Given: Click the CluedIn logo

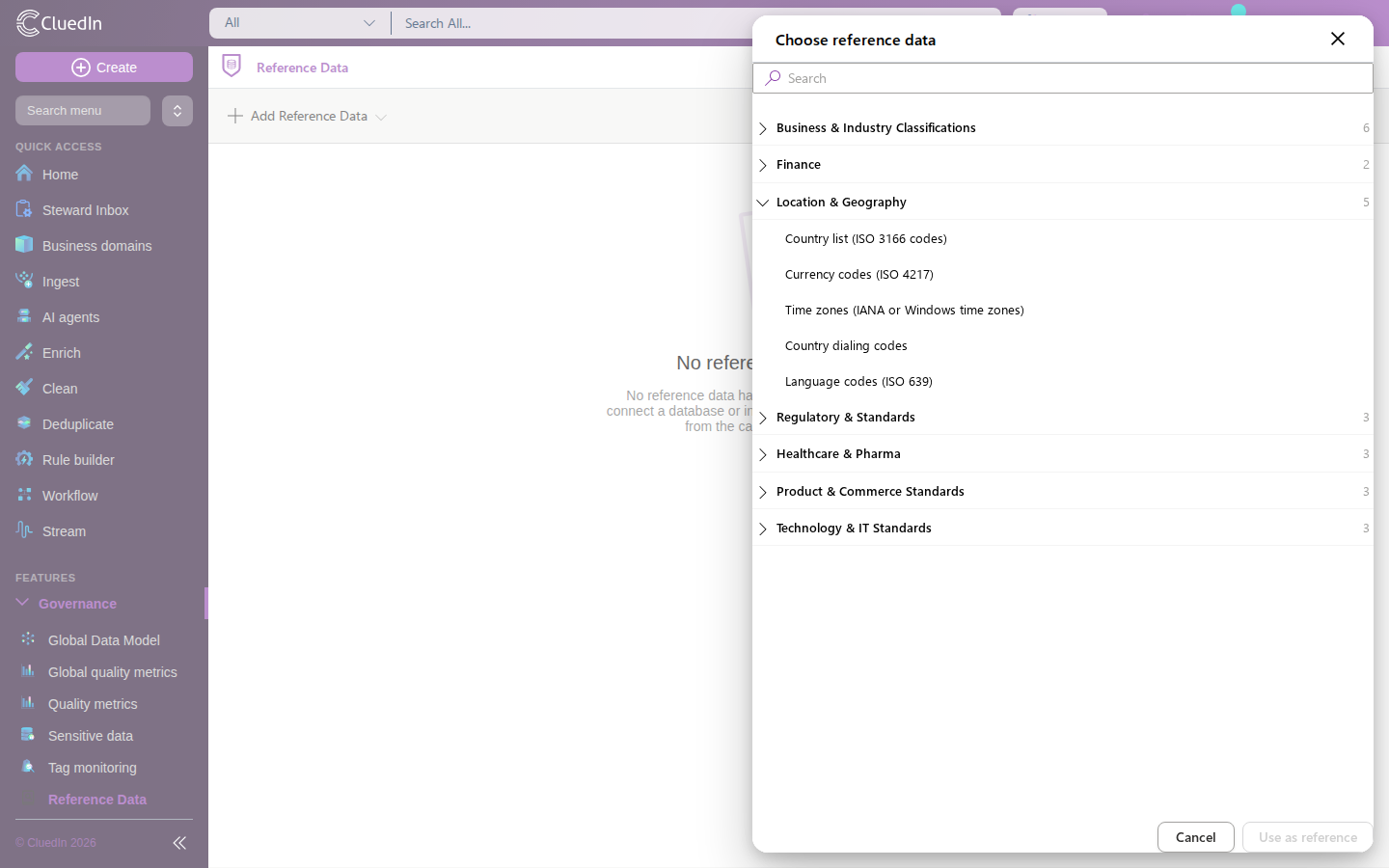Looking at the screenshot, I should [x=59, y=23].
